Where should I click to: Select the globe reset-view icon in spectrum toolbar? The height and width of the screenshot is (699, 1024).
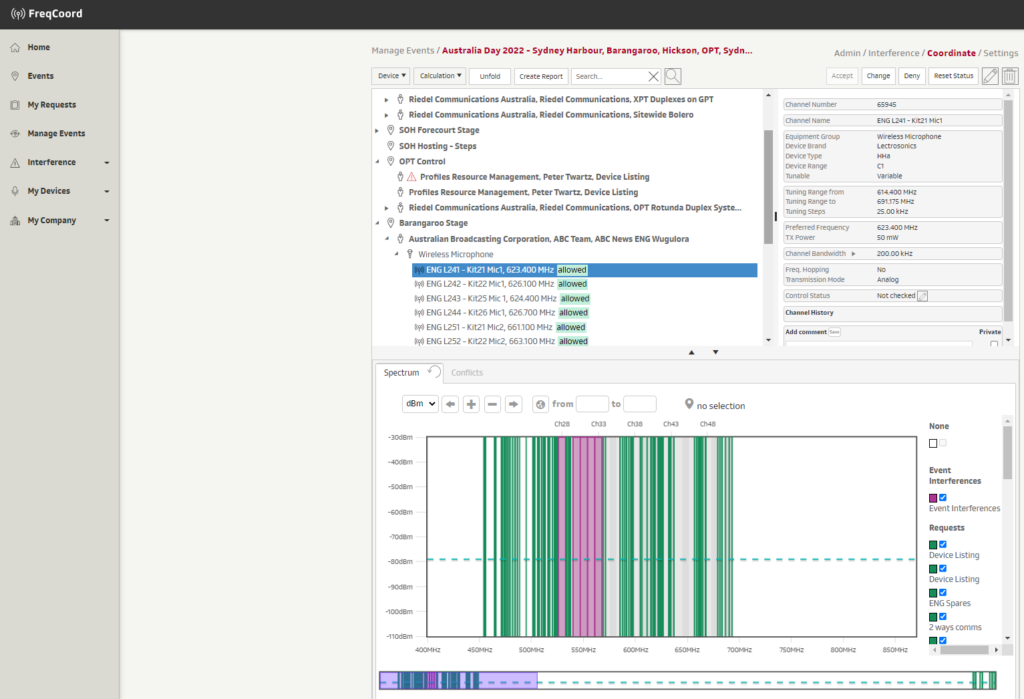(x=539, y=404)
